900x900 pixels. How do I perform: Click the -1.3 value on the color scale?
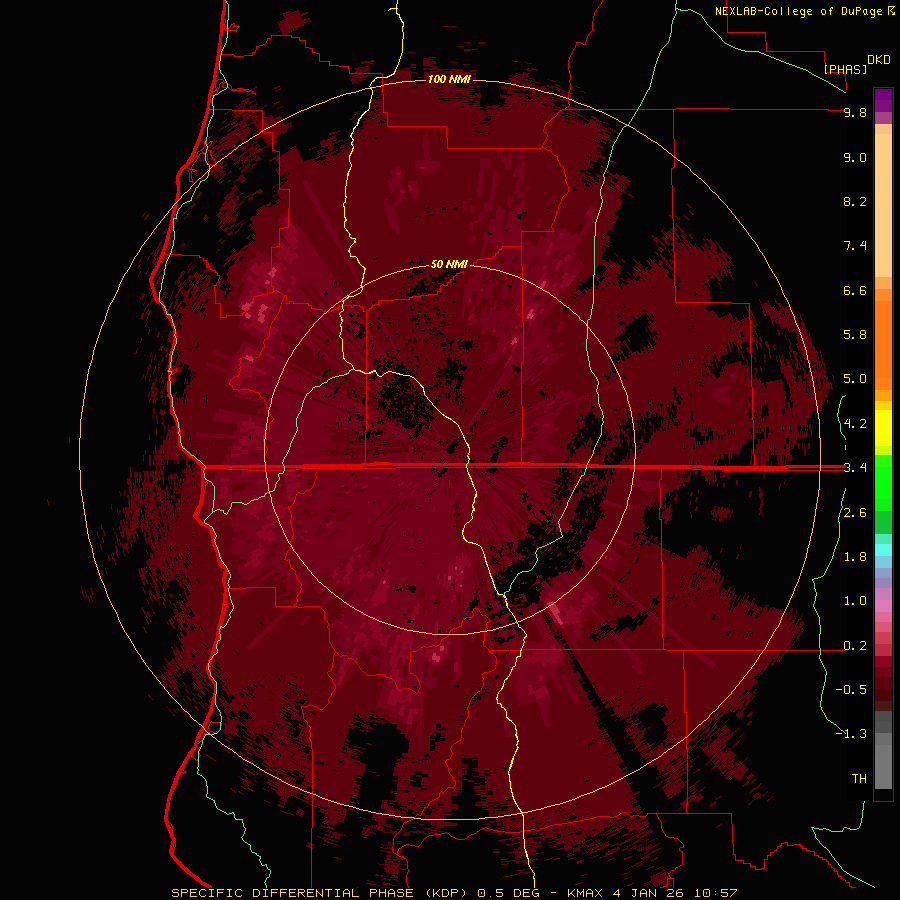point(851,734)
